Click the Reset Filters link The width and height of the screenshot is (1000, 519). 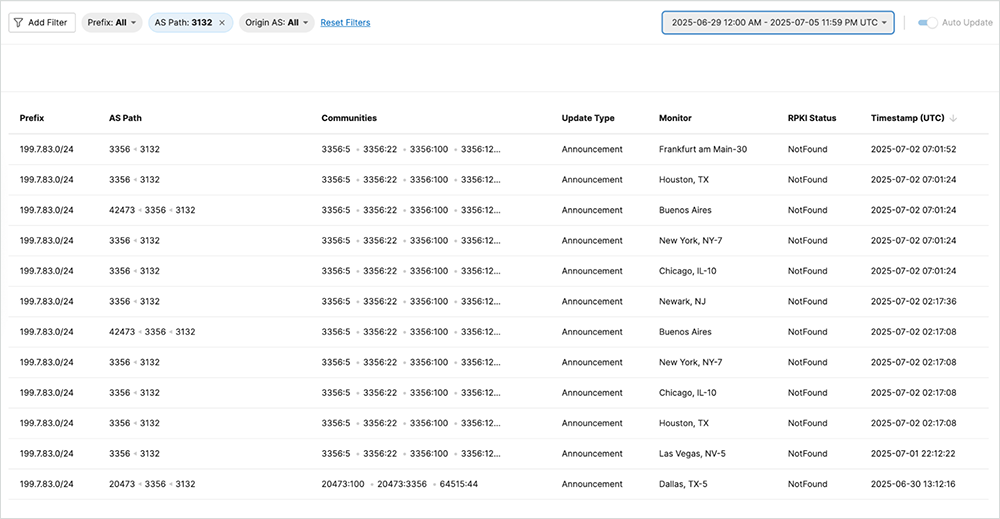pos(345,23)
